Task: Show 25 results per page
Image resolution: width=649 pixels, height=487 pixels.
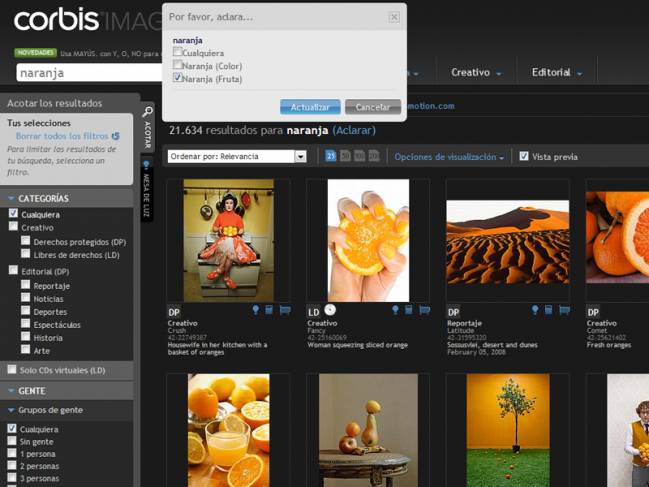Action: pyautogui.click(x=330, y=156)
